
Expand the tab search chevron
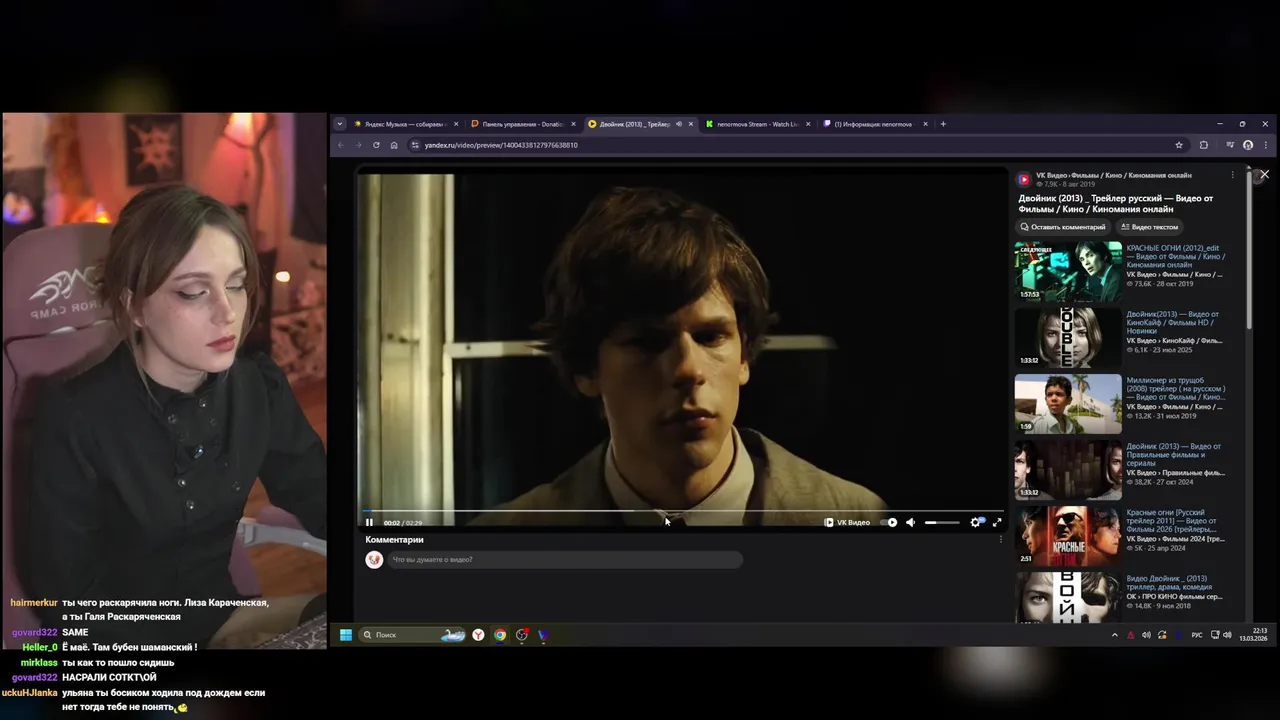340,124
